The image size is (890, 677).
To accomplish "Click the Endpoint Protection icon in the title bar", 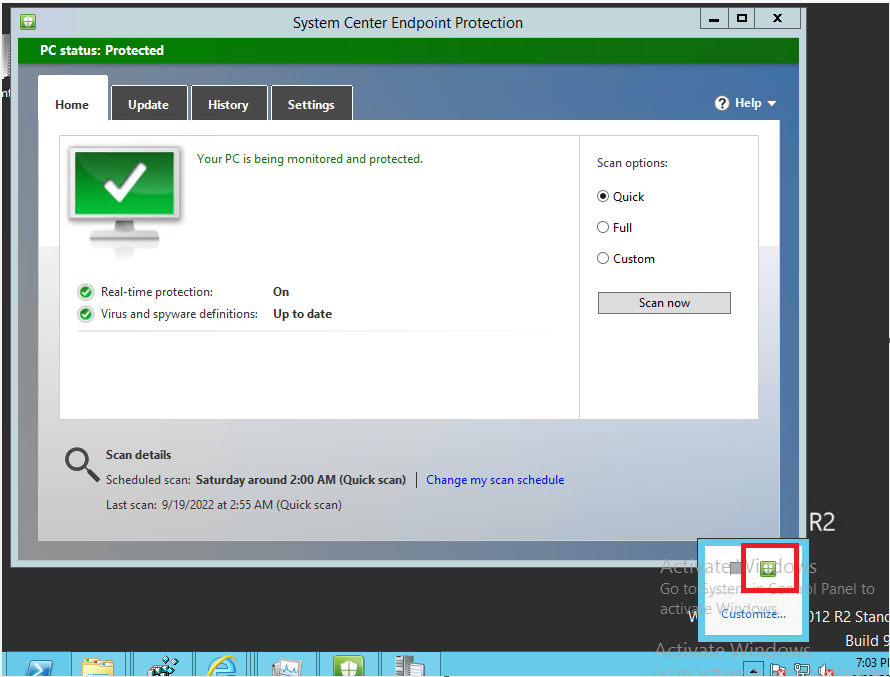I will (27, 20).
